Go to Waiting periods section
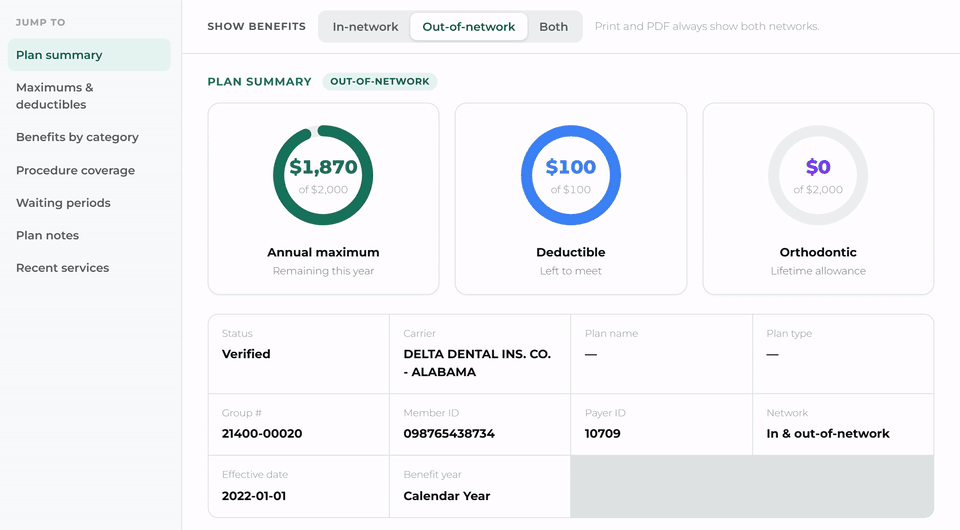Viewport: 960px width, 530px height. point(89,203)
